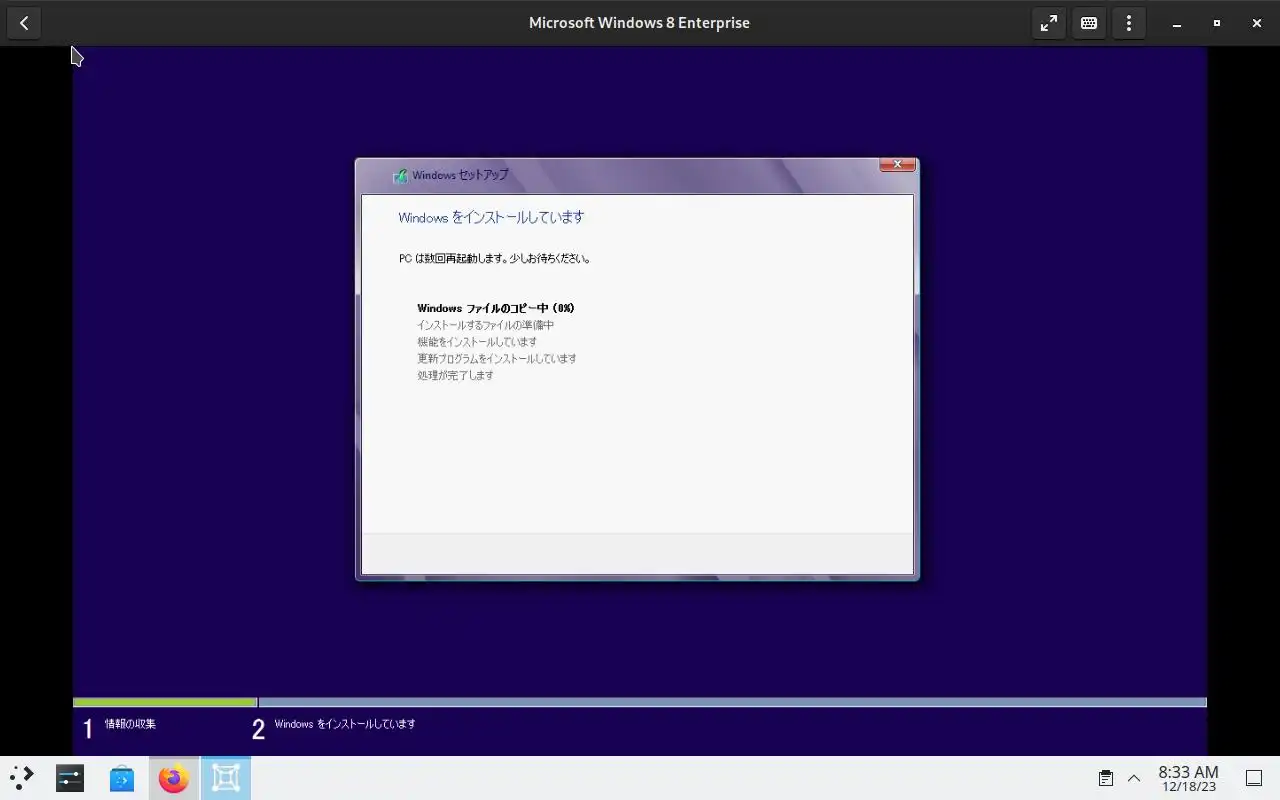Open the system settings icon in taskbar
1280x800 pixels.
pos(70,778)
